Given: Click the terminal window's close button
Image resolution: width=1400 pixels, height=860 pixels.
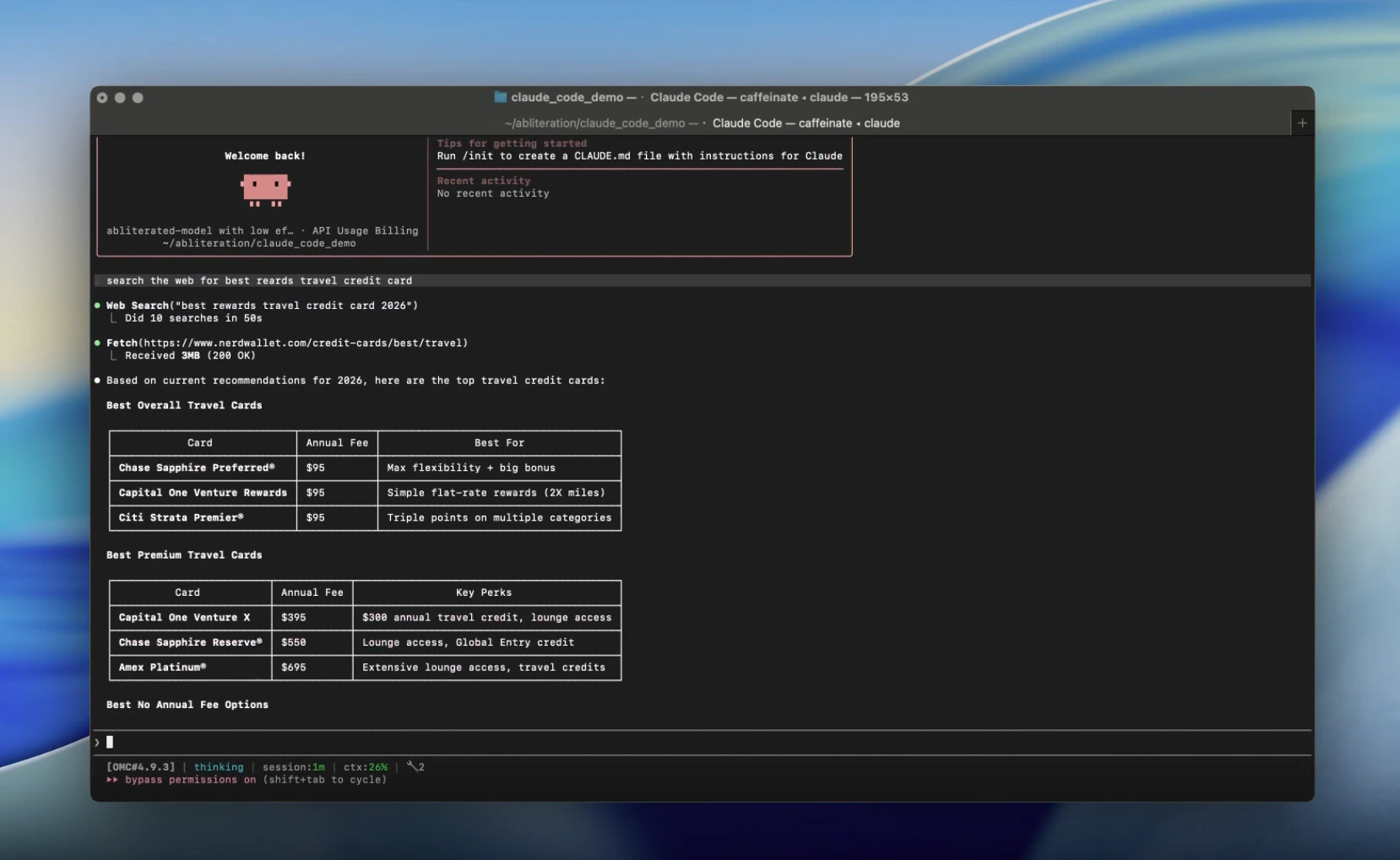Looking at the screenshot, I should point(102,98).
